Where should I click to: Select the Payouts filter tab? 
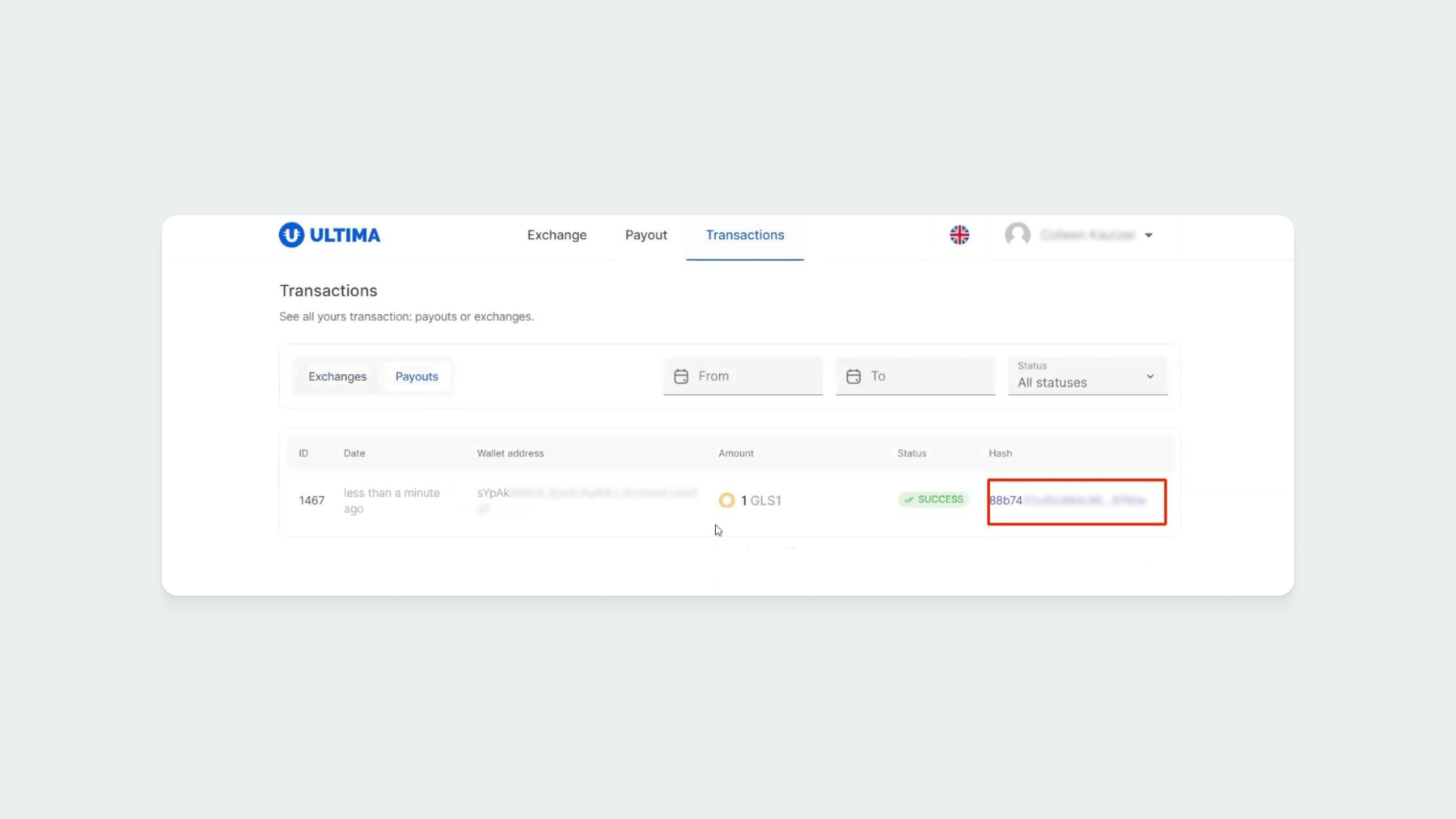point(417,376)
